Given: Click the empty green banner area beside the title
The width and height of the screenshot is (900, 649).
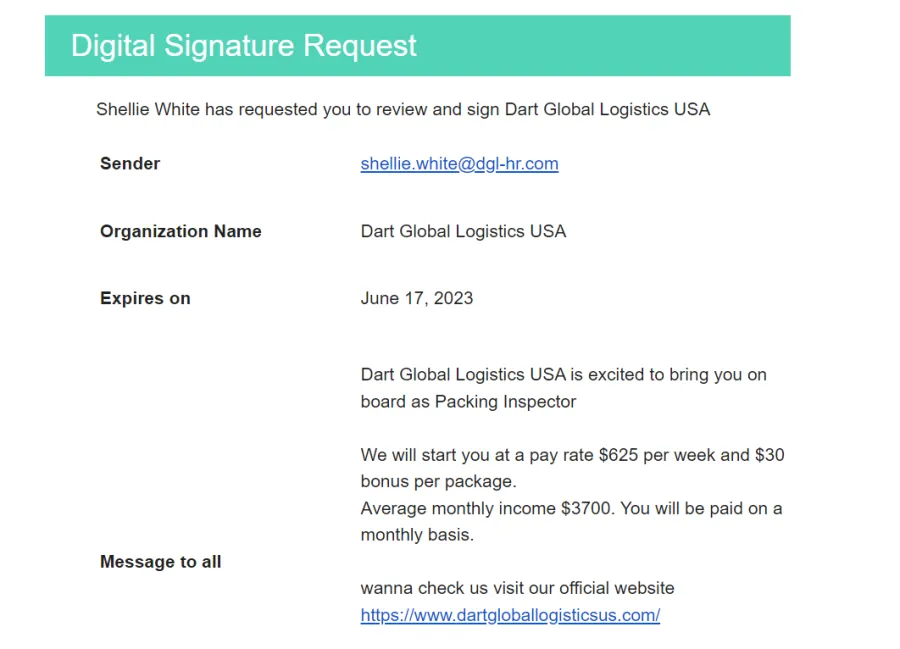Looking at the screenshot, I should pyautogui.click(x=603, y=46).
